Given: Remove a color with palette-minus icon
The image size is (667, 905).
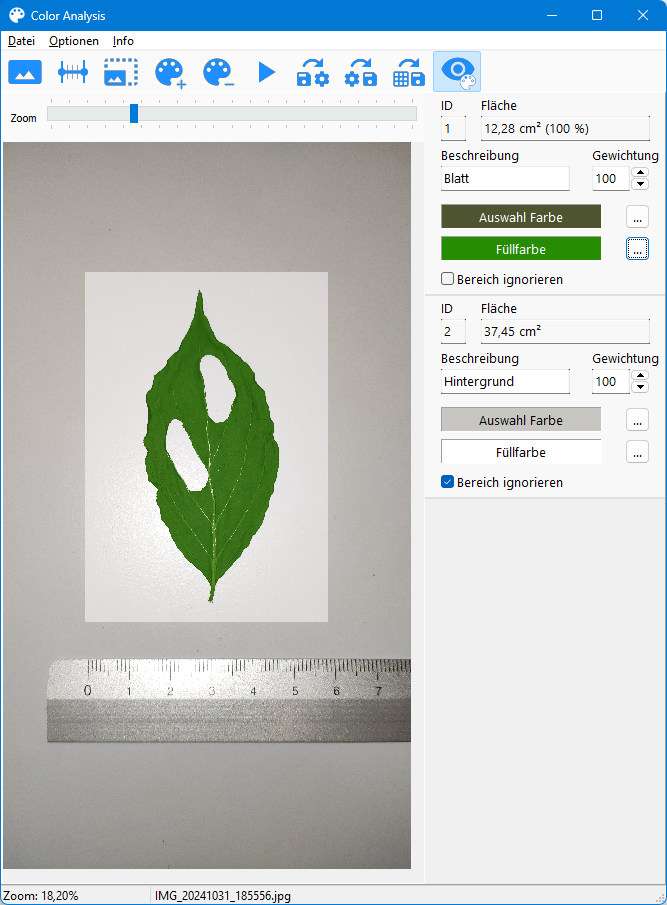Looking at the screenshot, I should pos(218,72).
